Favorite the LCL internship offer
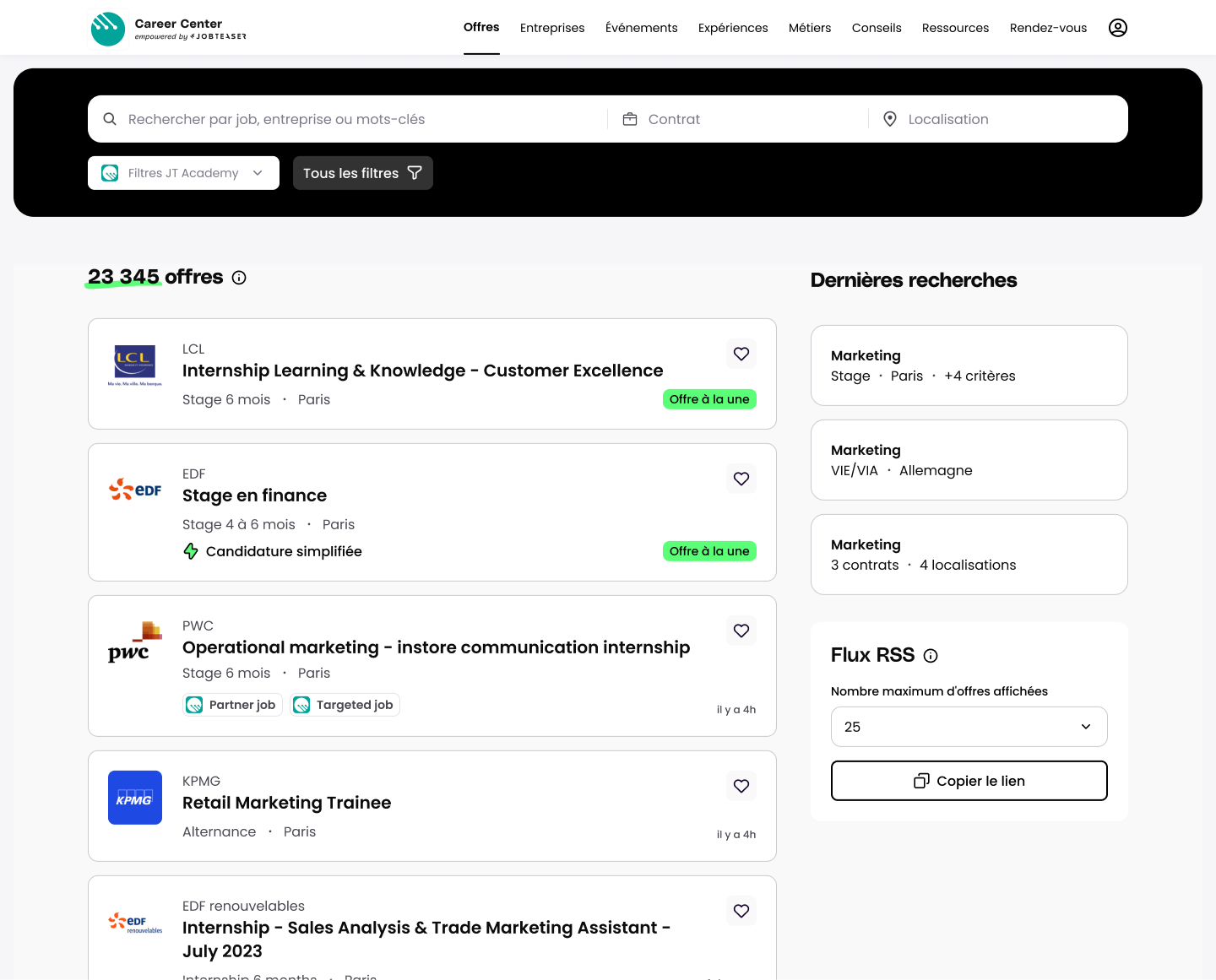The height and width of the screenshot is (980, 1216). 741,354
